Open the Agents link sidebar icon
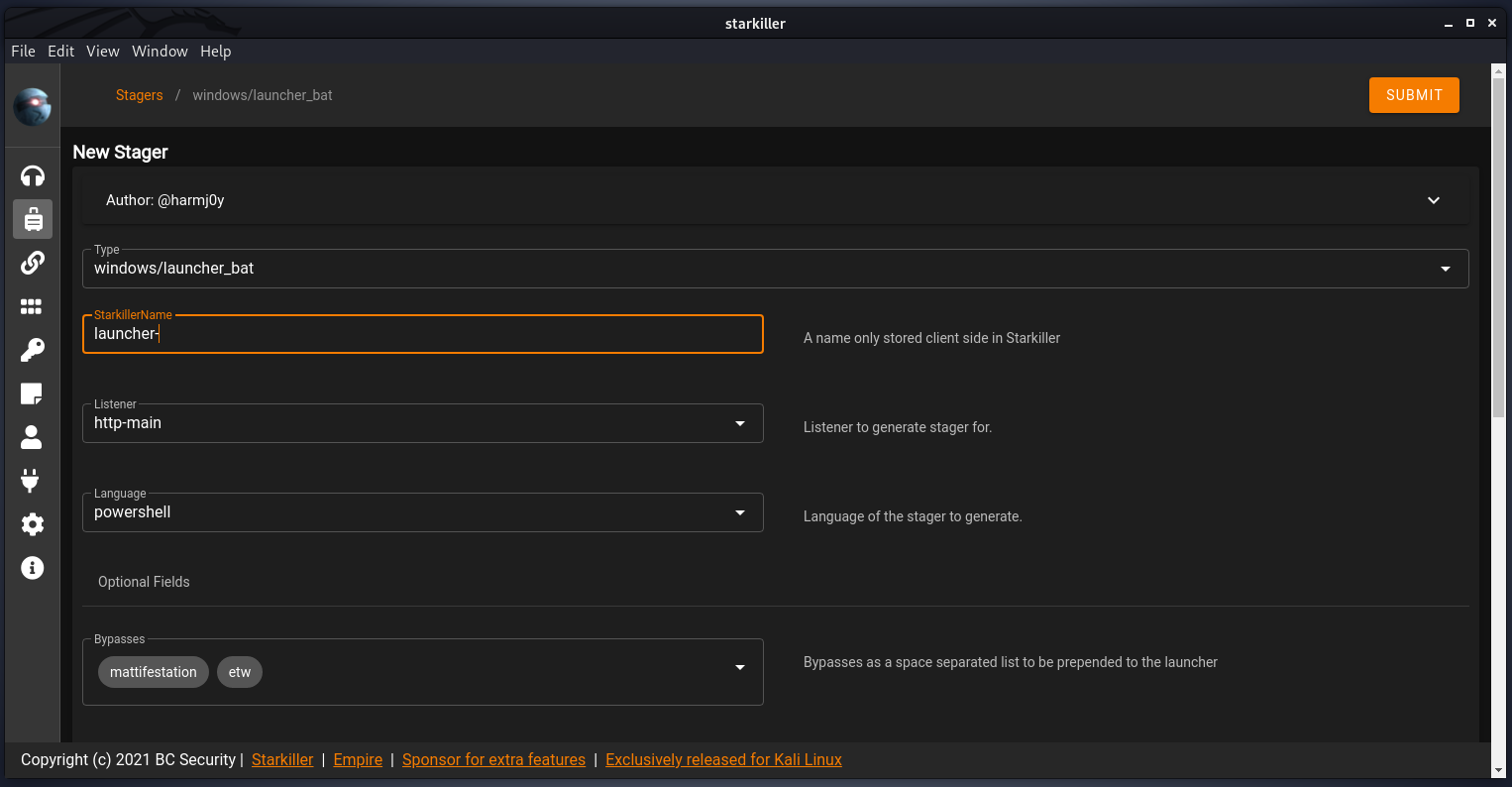1512x787 pixels. click(x=33, y=263)
